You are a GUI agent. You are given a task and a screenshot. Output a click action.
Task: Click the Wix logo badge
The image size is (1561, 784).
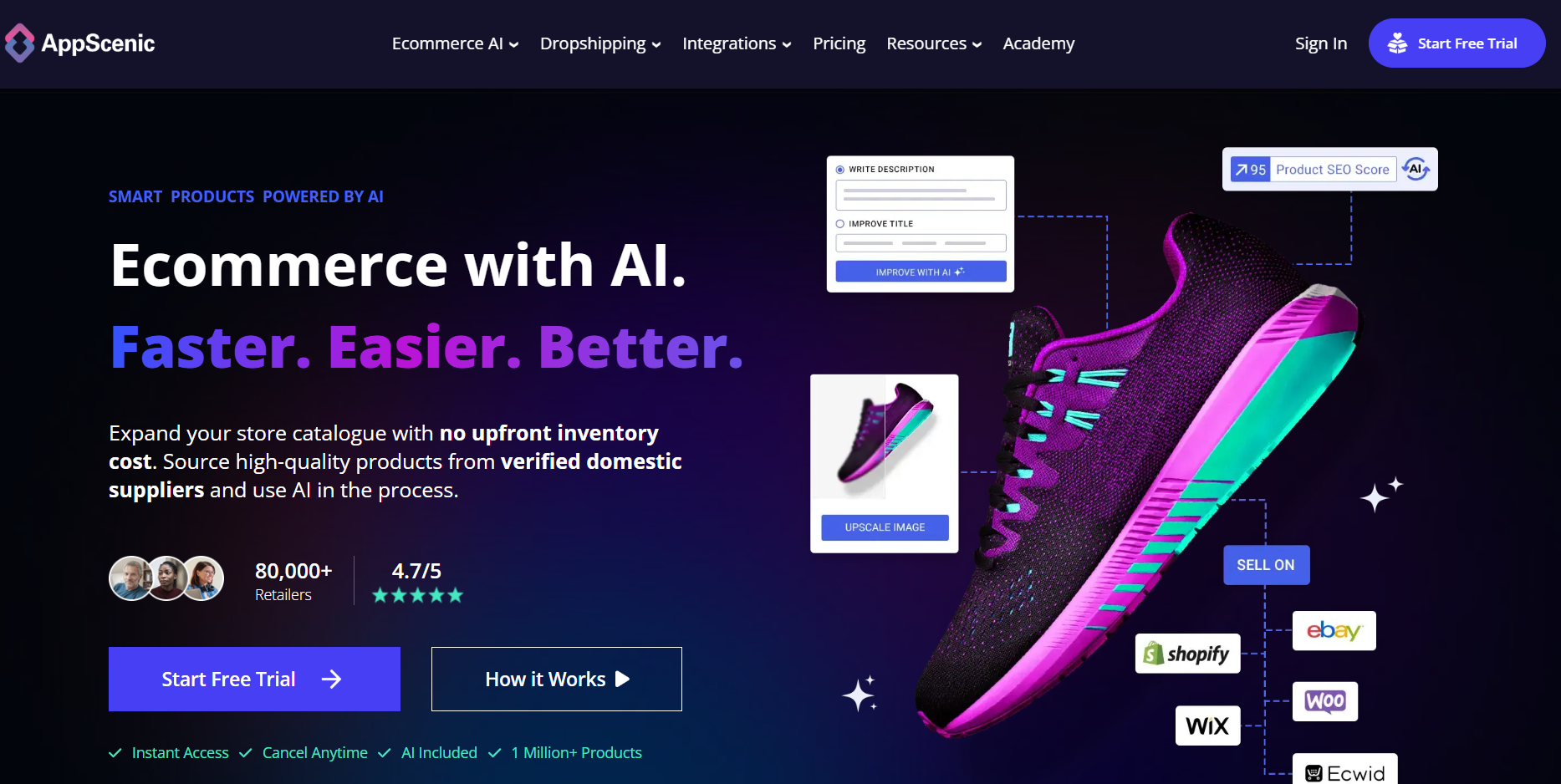(1207, 725)
